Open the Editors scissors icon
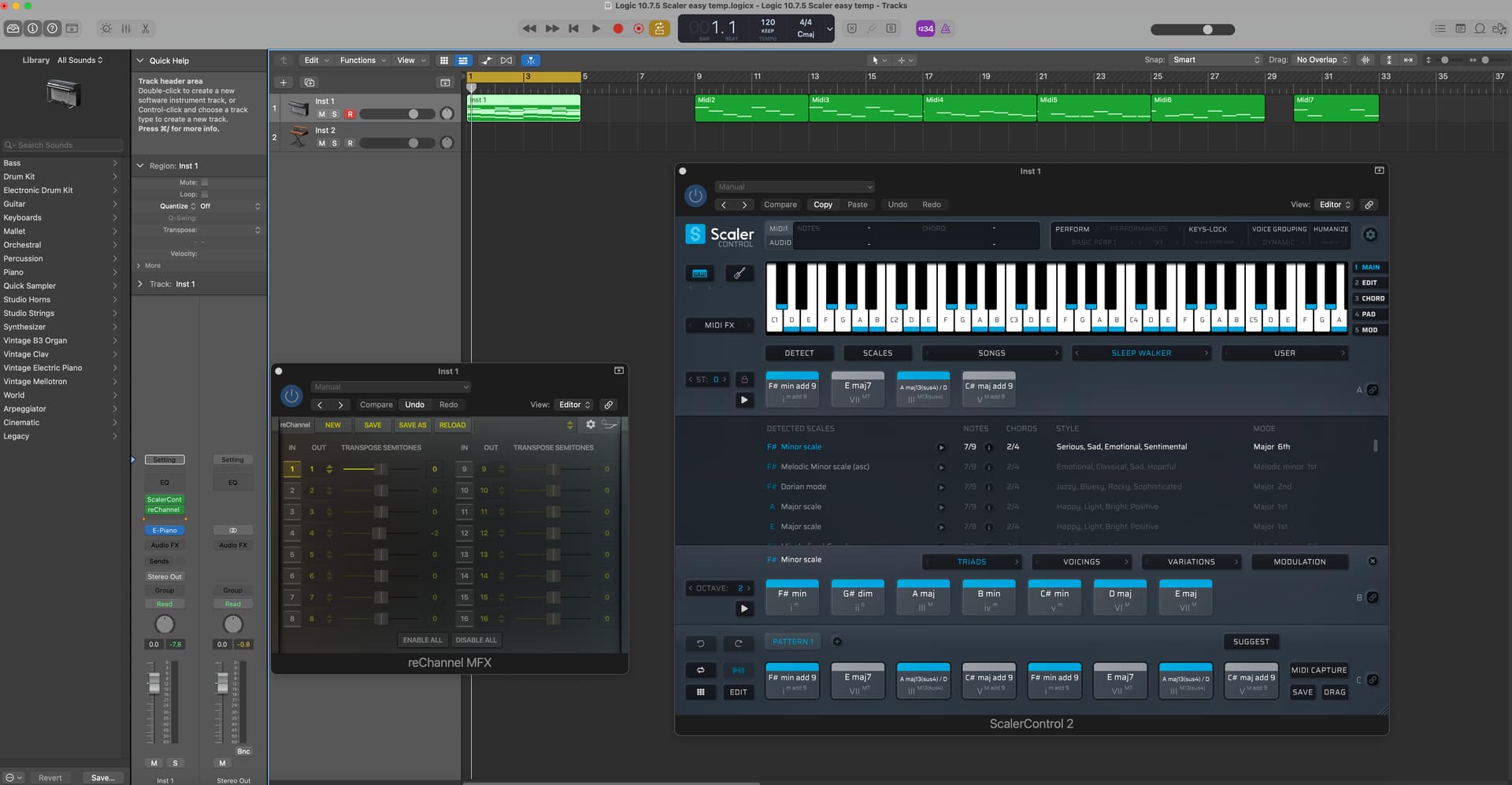1512x785 pixels. 146,28
